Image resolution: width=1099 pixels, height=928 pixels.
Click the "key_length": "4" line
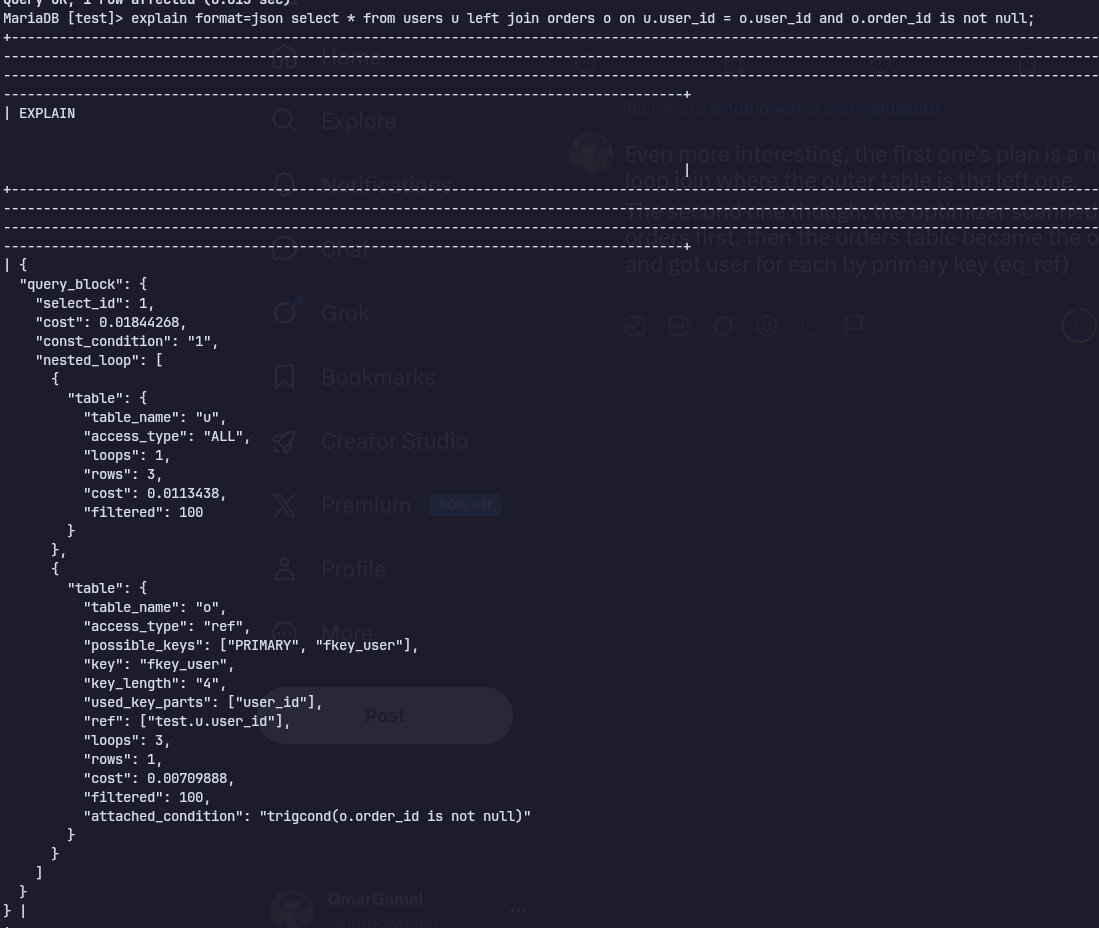point(155,683)
